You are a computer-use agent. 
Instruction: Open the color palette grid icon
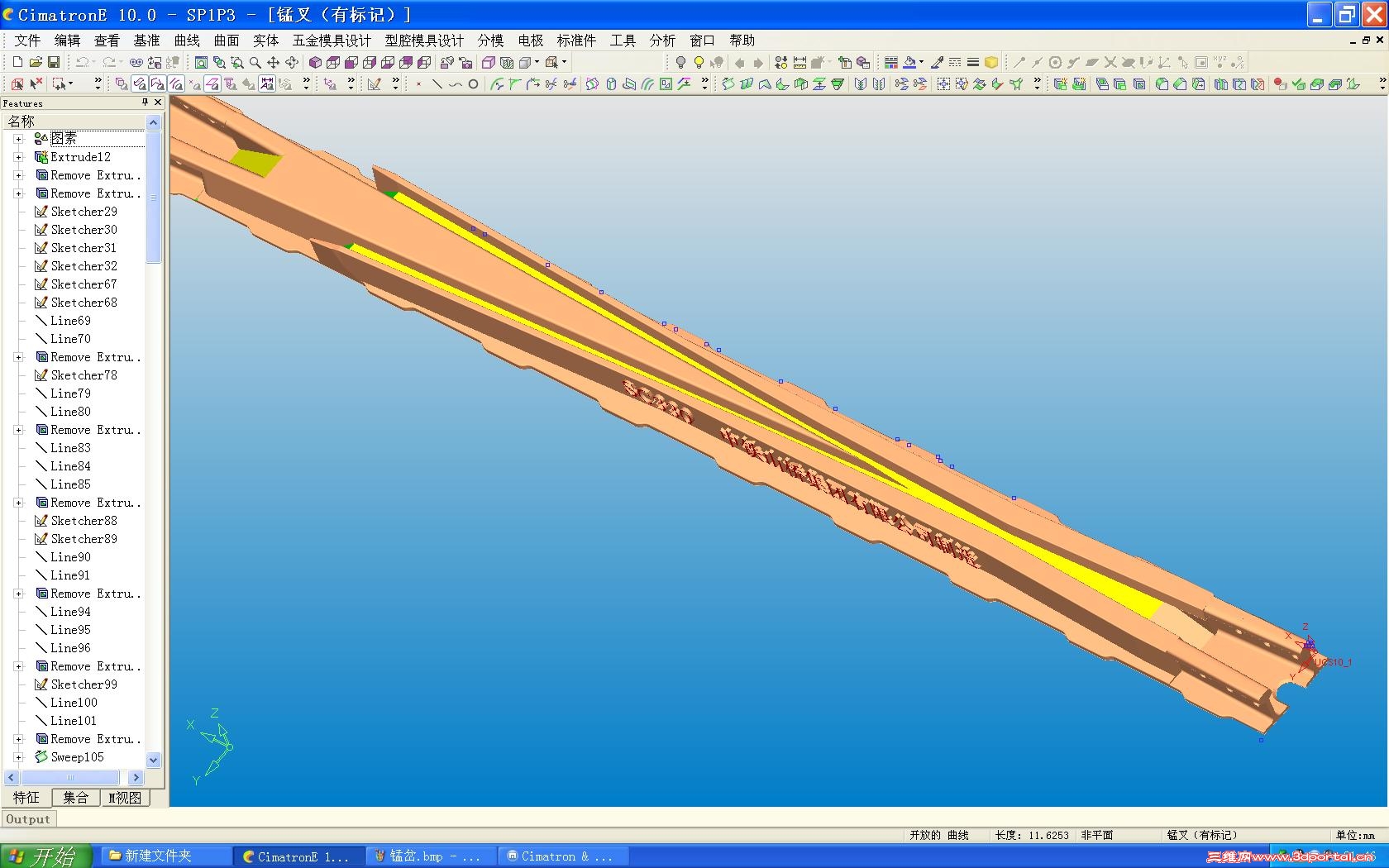tap(890, 62)
